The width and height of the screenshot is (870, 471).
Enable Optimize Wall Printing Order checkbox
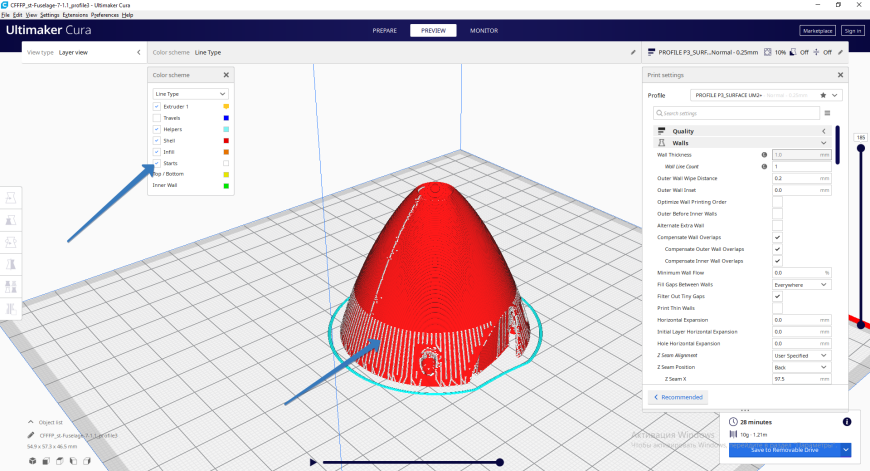tap(777, 202)
